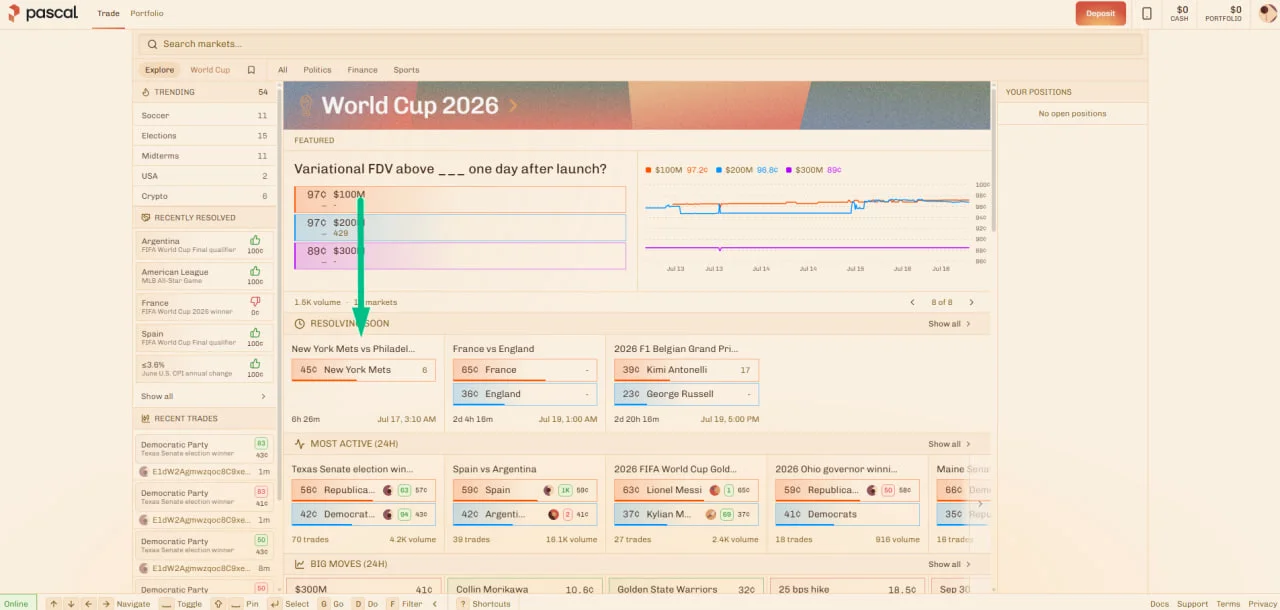This screenshot has width=1280, height=610.
Task: Click the Enter key Select icon
Action: click(274, 604)
